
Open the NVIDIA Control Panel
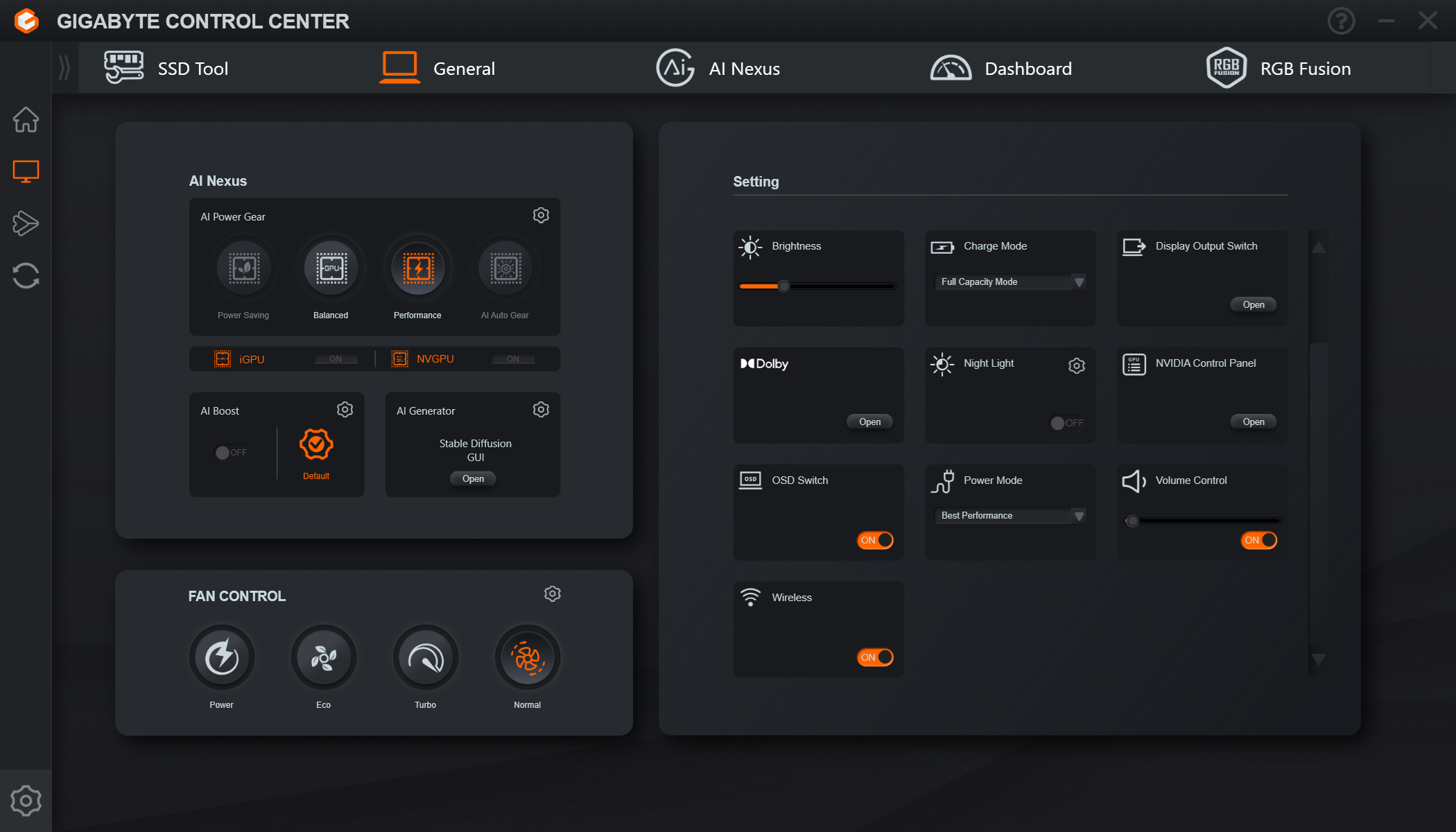tap(1253, 422)
